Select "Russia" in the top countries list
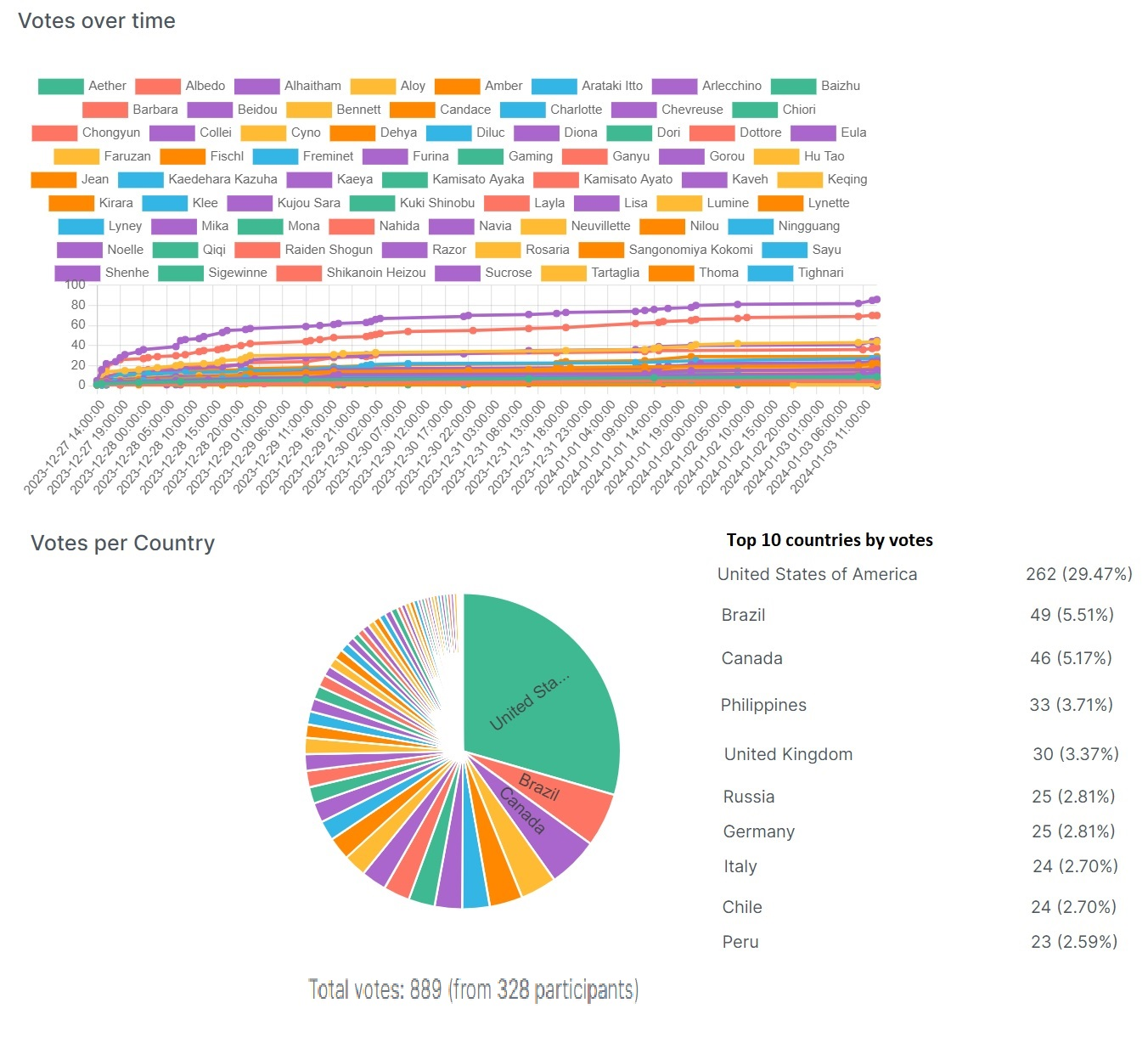Image resolution: width=1148 pixels, height=1048 pixels. click(749, 797)
